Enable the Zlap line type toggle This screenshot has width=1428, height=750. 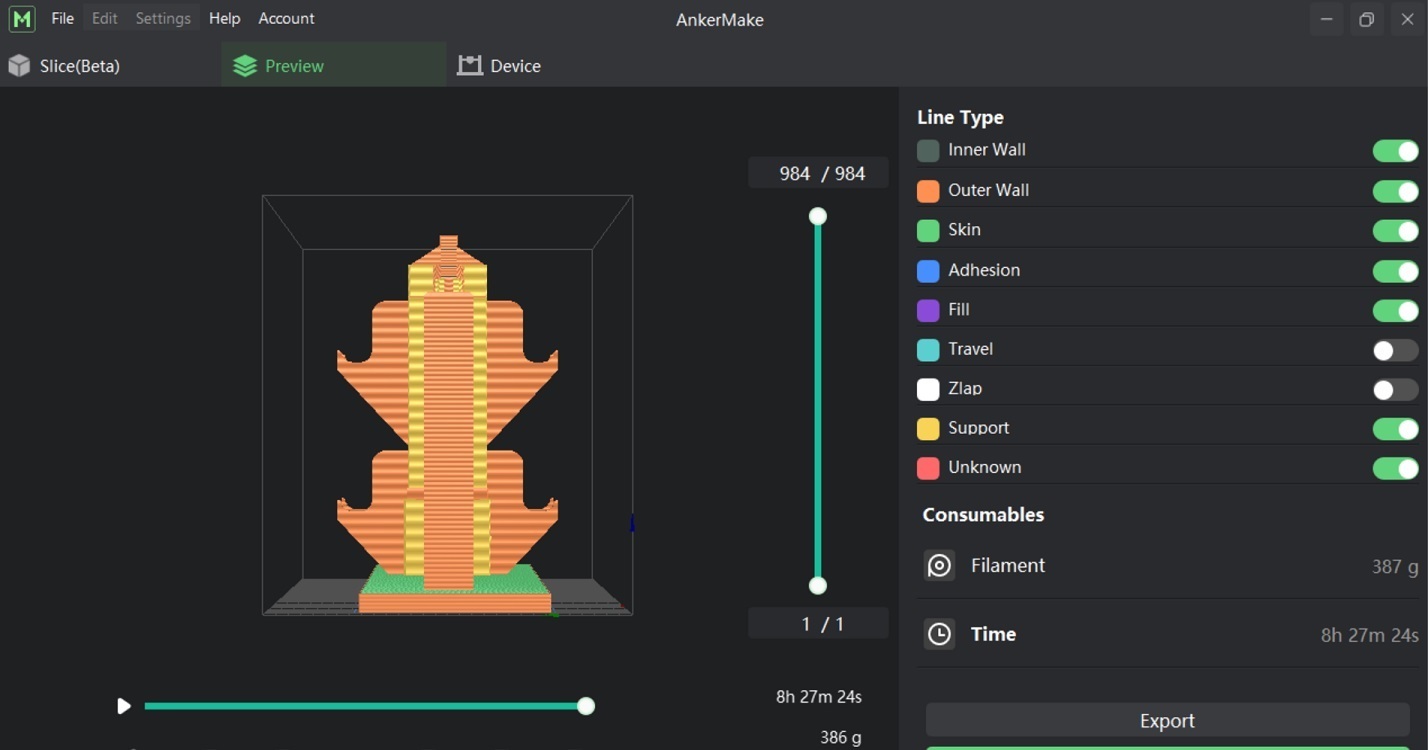(x=1395, y=390)
